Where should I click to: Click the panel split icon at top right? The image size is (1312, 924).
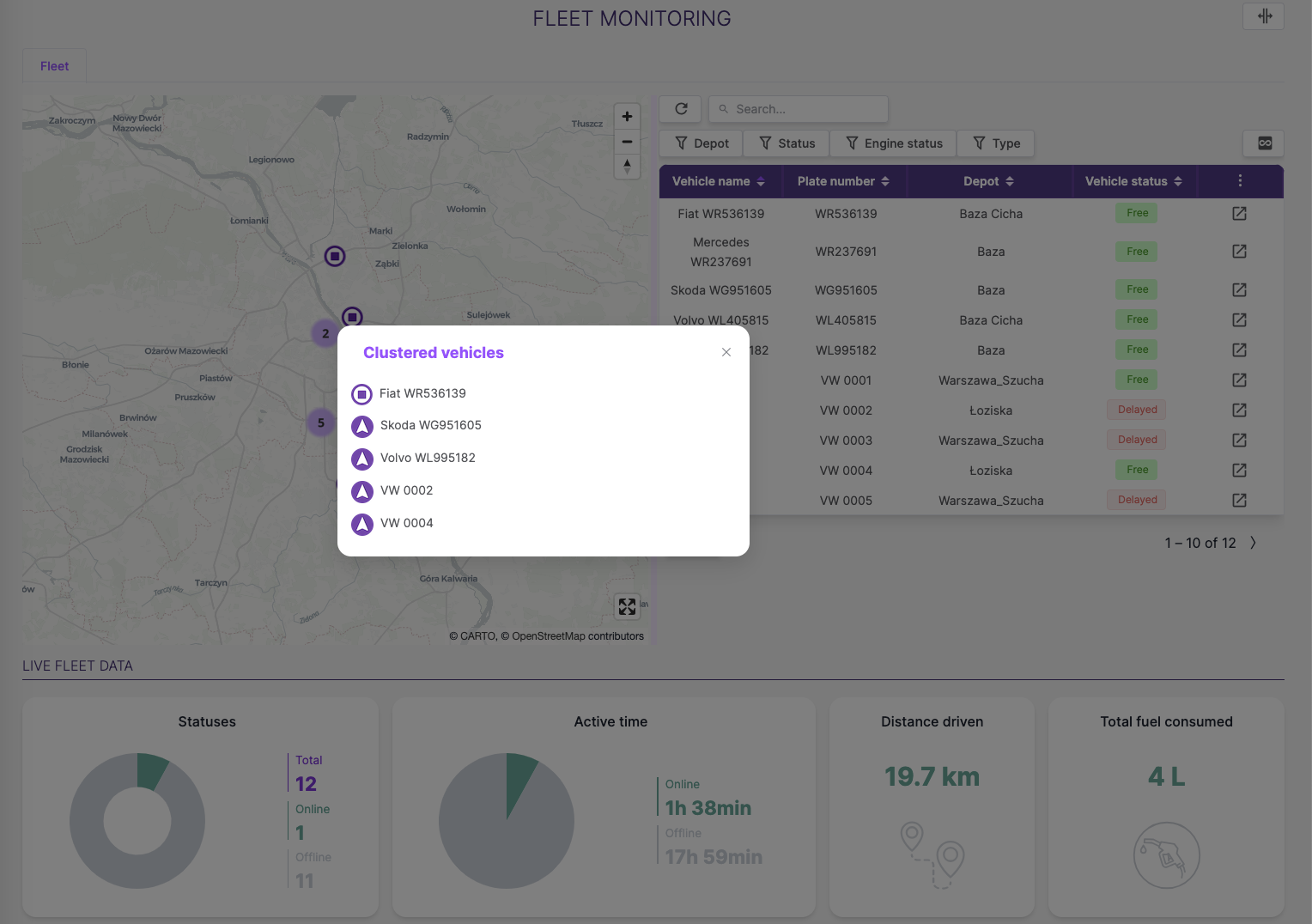pyautogui.click(x=1264, y=16)
